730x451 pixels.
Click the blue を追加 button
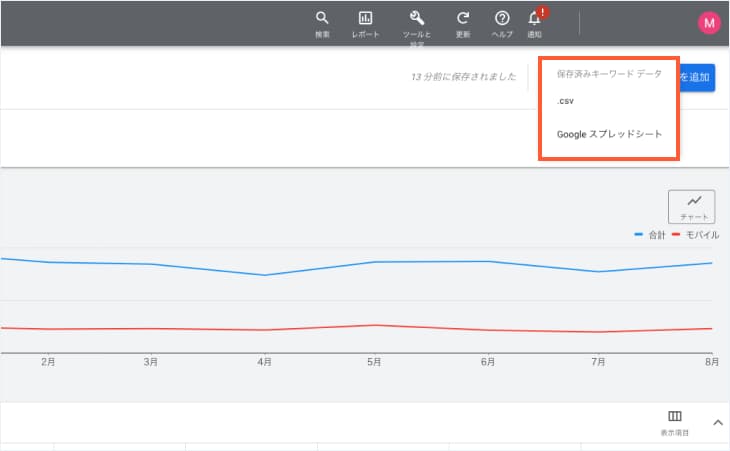point(697,77)
